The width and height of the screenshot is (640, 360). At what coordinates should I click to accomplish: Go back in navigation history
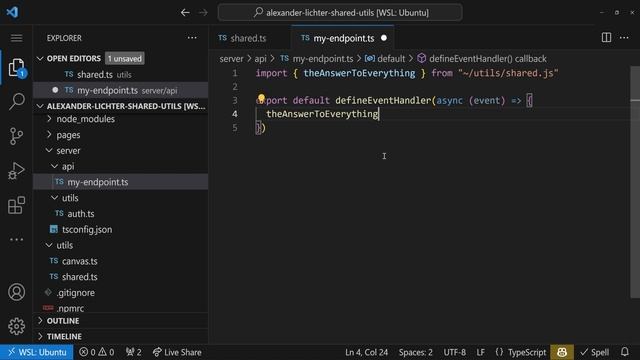[x=185, y=13]
